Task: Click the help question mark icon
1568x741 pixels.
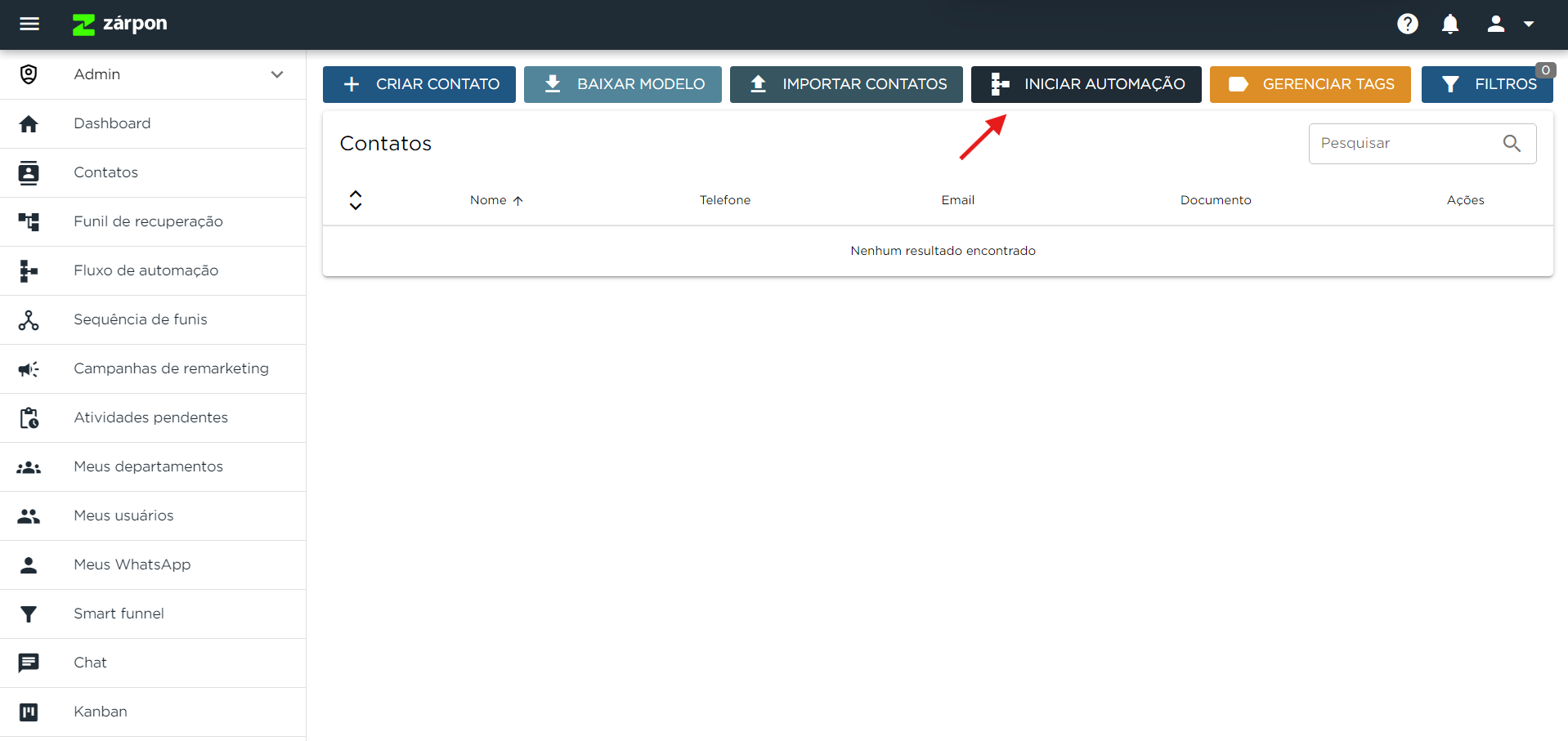Action: 1407,24
